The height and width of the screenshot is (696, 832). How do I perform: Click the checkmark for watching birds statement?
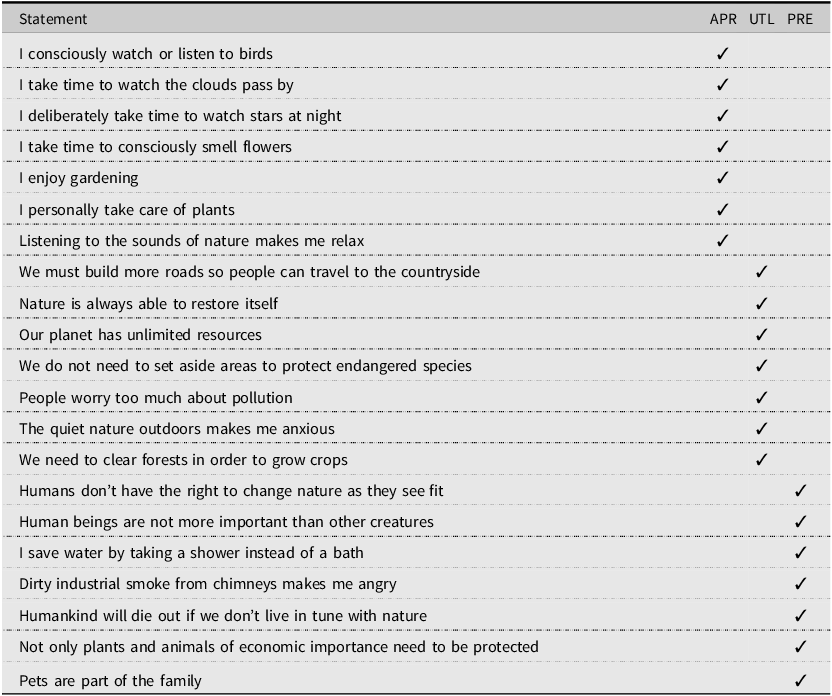pyautogui.click(x=722, y=54)
